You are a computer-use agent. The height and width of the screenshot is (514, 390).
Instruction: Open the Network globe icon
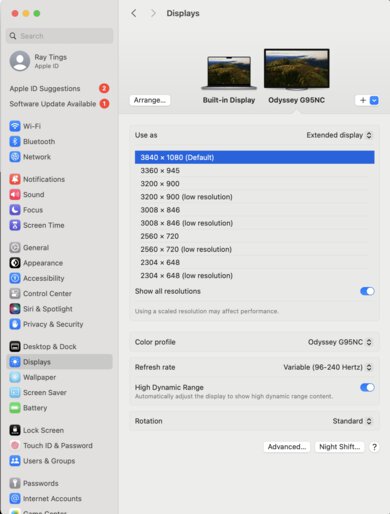pos(15,157)
